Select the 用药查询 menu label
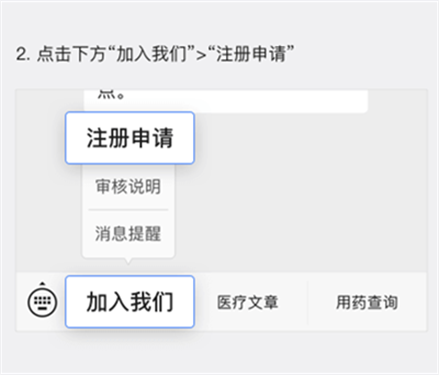The height and width of the screenshot is (375, 439). point(367,302)
